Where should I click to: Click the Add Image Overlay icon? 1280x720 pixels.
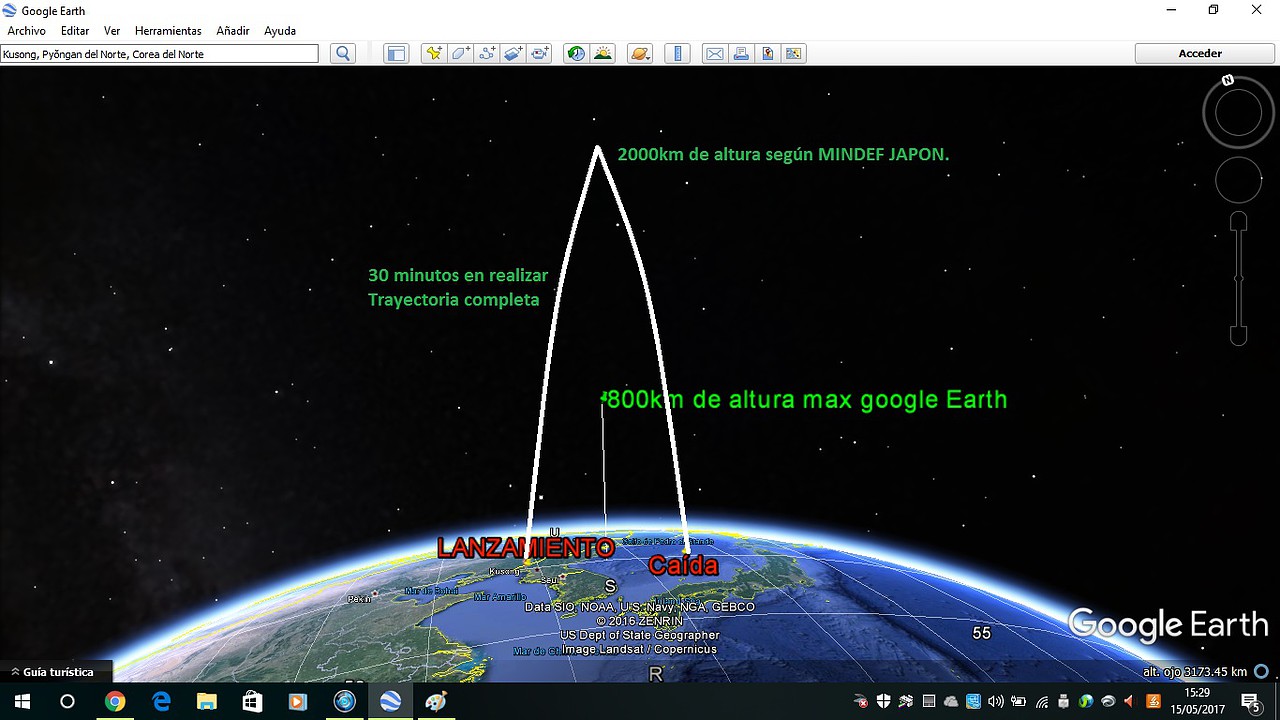point(514,54)
